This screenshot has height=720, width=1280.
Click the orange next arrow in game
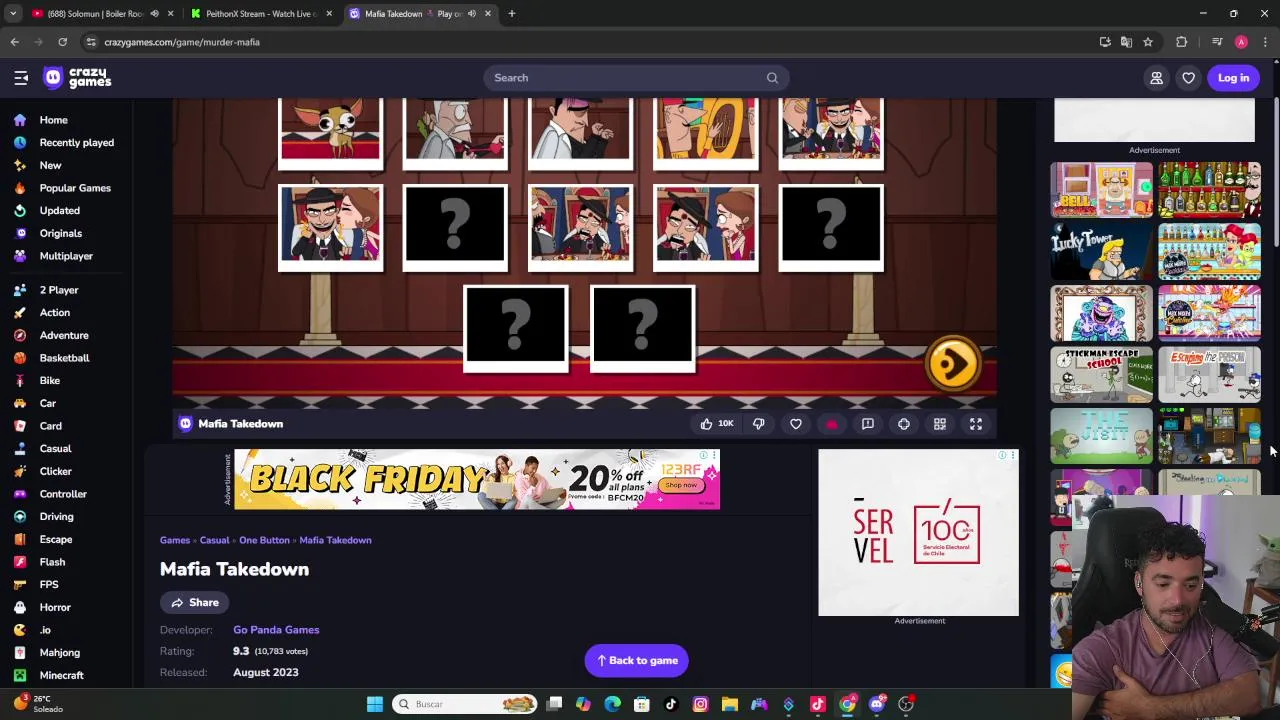coord(952,363)
